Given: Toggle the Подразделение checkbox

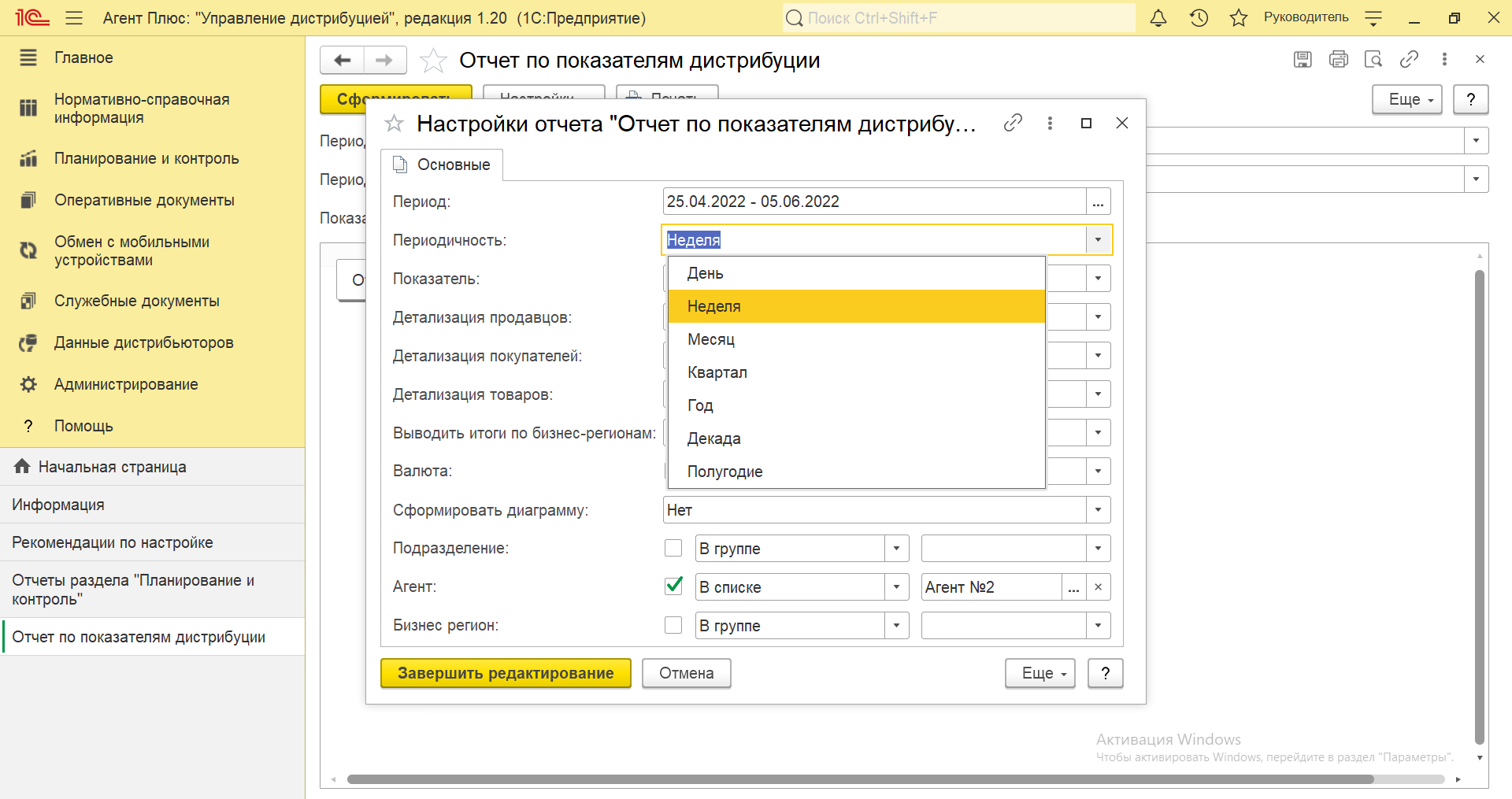Looking at the screenshot, I should [673, 548].
